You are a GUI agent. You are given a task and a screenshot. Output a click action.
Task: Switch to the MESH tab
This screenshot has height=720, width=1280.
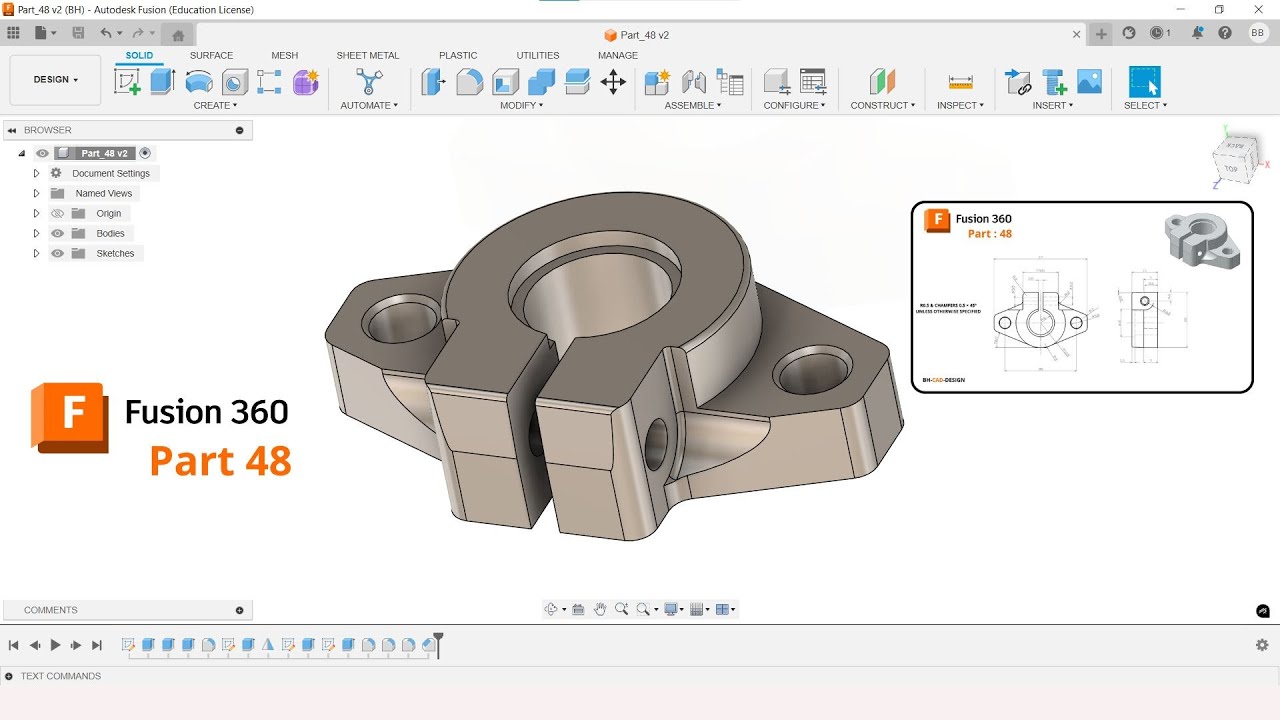coord(284,56)
